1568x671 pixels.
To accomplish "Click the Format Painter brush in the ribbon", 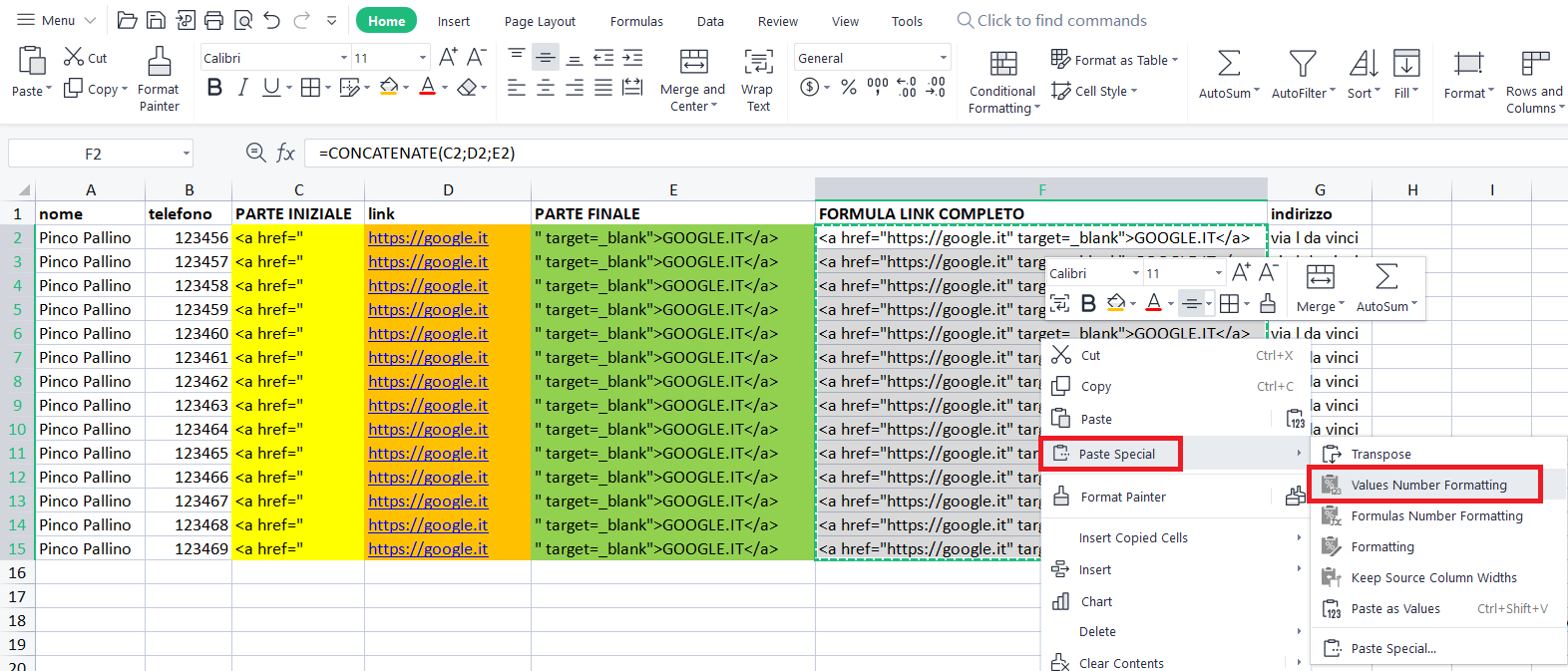I will click(159, 64).
